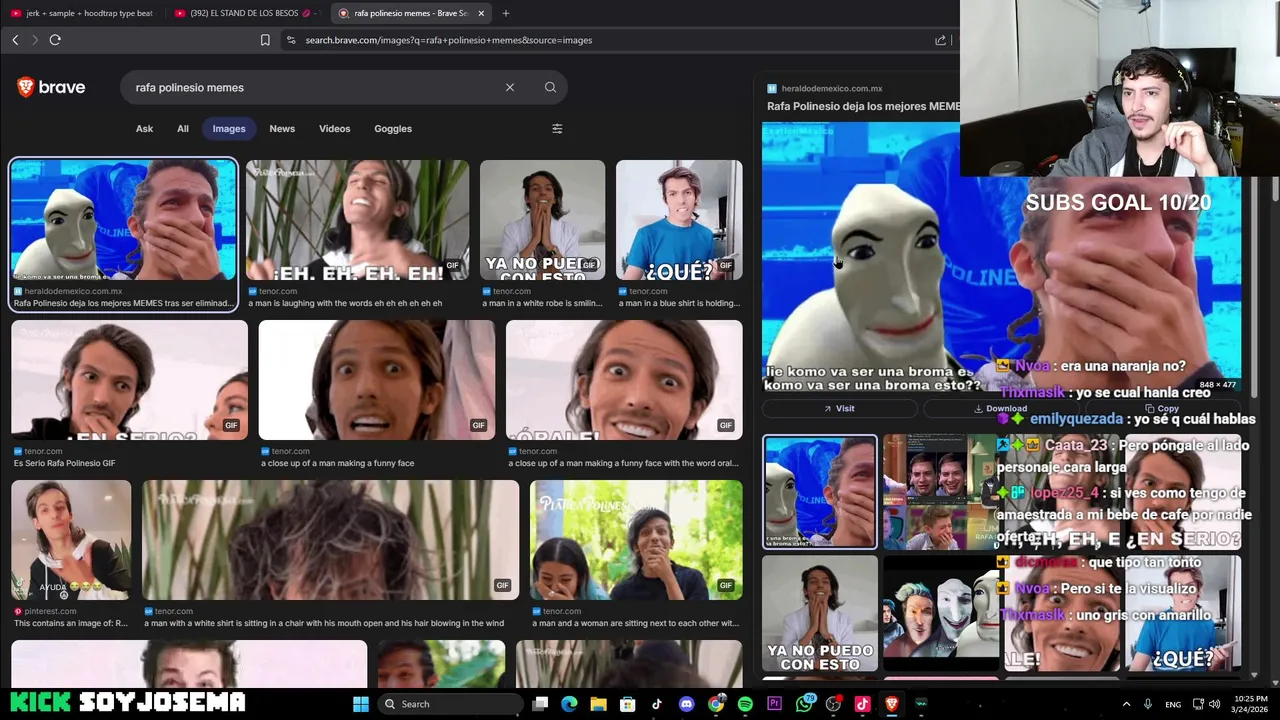Reload the page with the refresh icon
This screenshot has width=1280, height=720.
click(55, 40)
